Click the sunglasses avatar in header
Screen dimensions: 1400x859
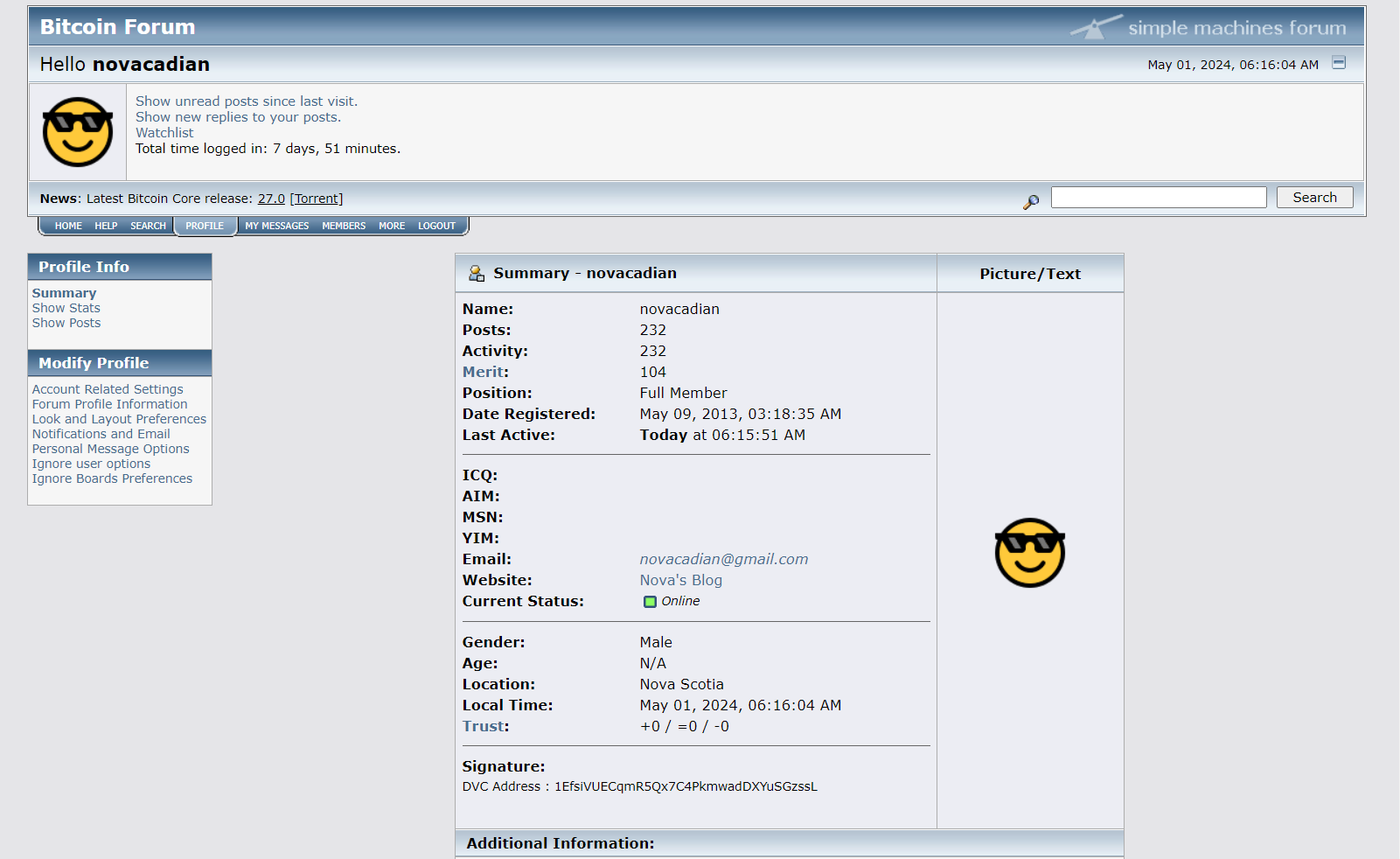(78, 132)
